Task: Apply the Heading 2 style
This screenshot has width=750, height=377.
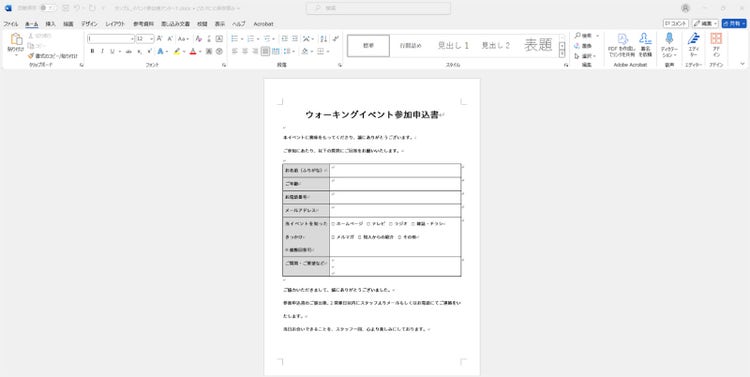Action: click(496, 45)
